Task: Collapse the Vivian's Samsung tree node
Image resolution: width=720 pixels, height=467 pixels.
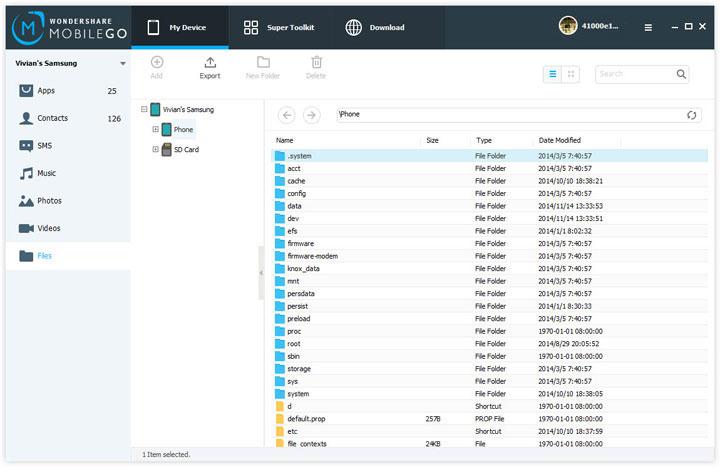Action: (144, 109)
